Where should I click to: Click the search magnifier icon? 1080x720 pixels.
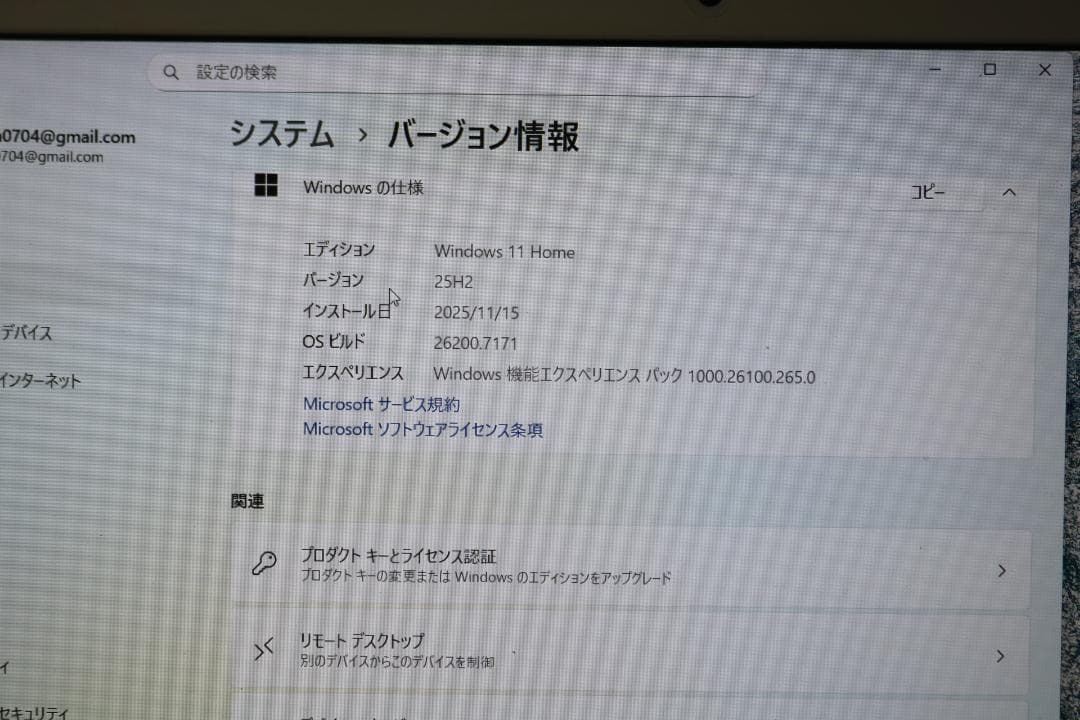coord(171,71)
